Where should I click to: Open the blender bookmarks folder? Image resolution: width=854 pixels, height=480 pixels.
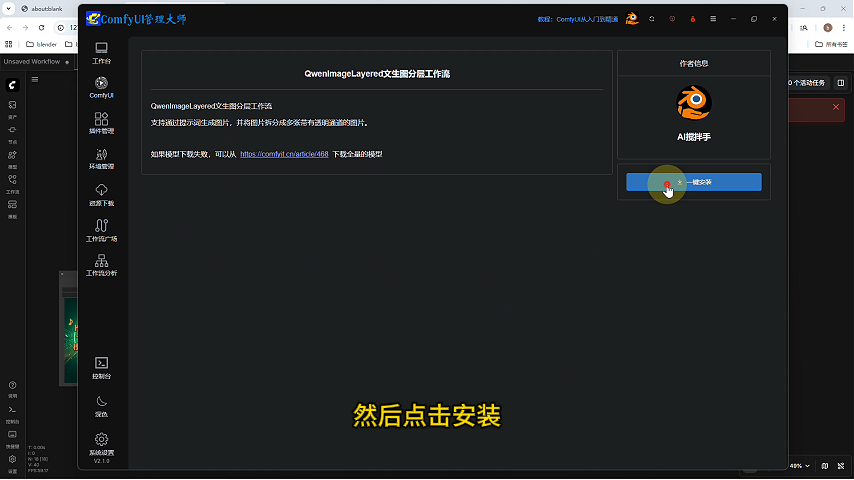41,44
